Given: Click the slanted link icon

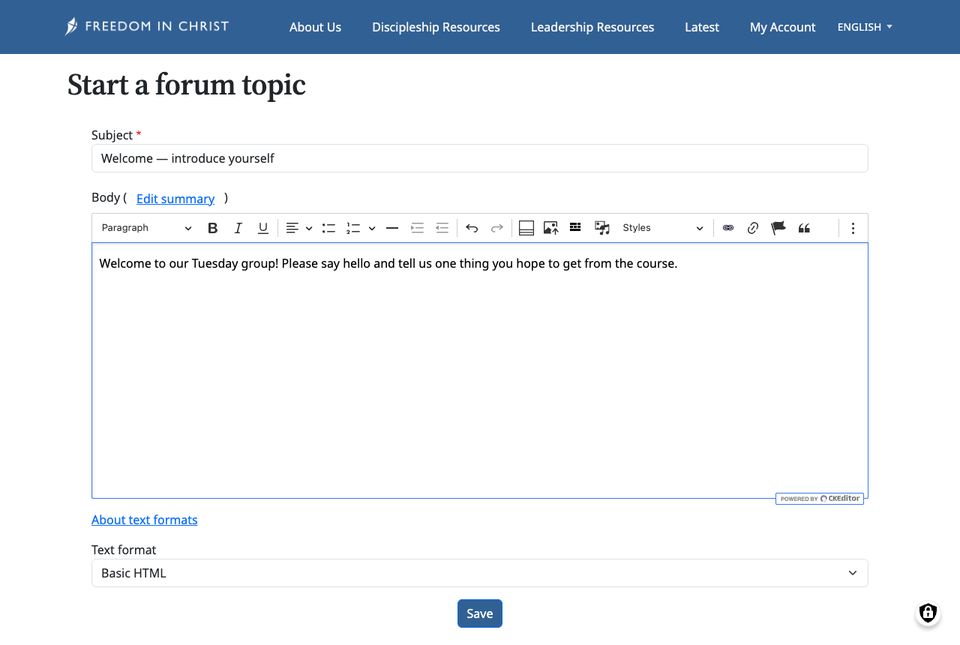Looking at the screenshot, I should (752, 228).
